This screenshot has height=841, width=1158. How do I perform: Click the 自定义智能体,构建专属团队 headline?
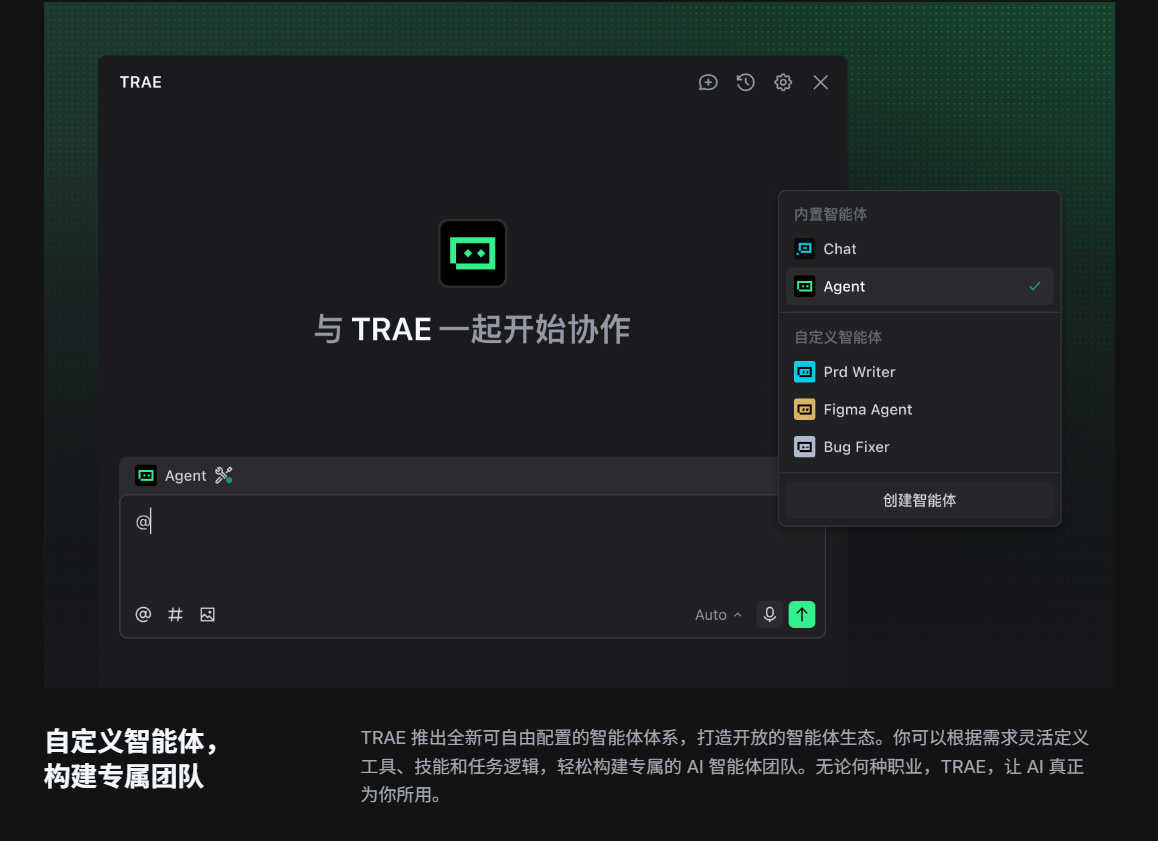tap(131, 758)
